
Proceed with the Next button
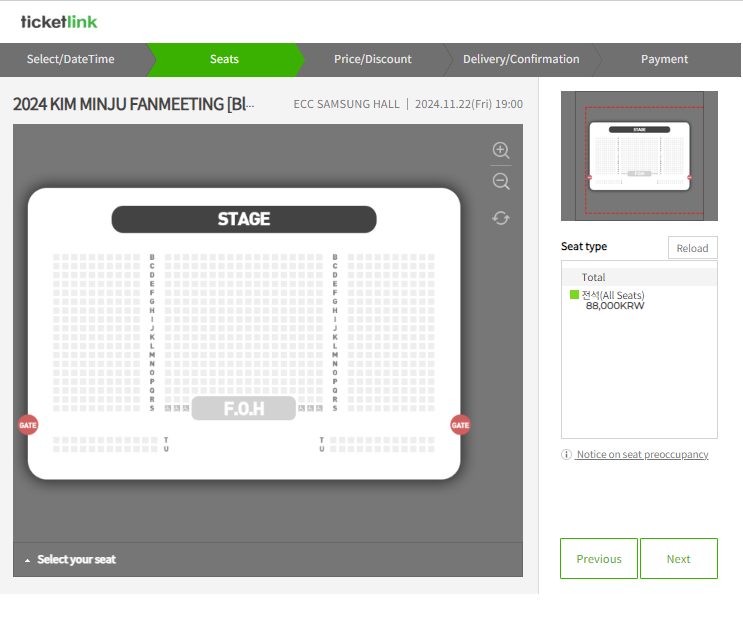click(679, 559)
